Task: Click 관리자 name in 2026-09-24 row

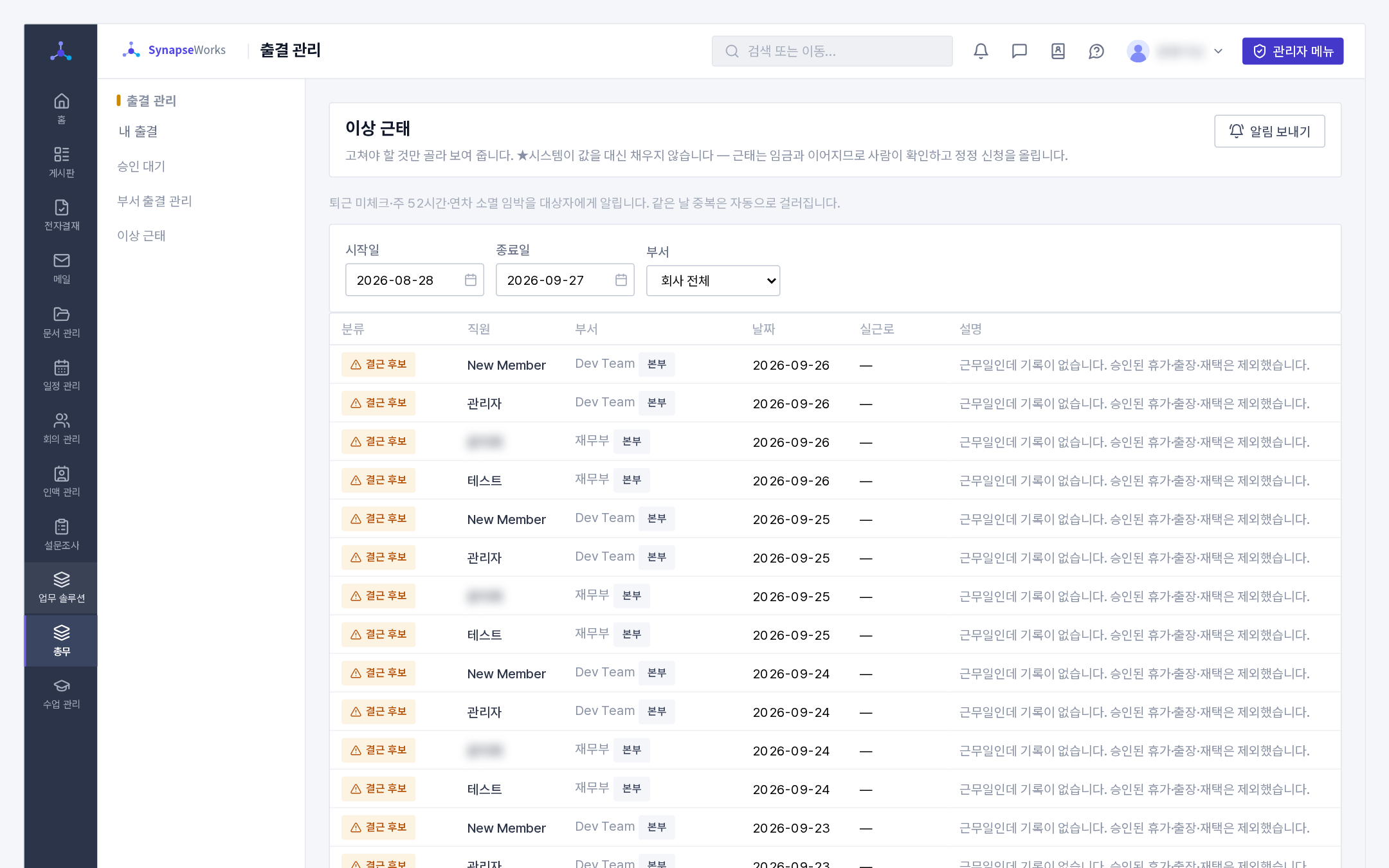Action: (484, 712)
